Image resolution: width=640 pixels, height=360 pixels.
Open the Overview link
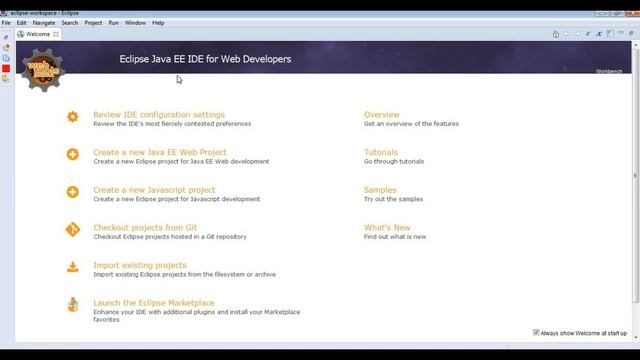pyautogui.click(x=382, y=115)
